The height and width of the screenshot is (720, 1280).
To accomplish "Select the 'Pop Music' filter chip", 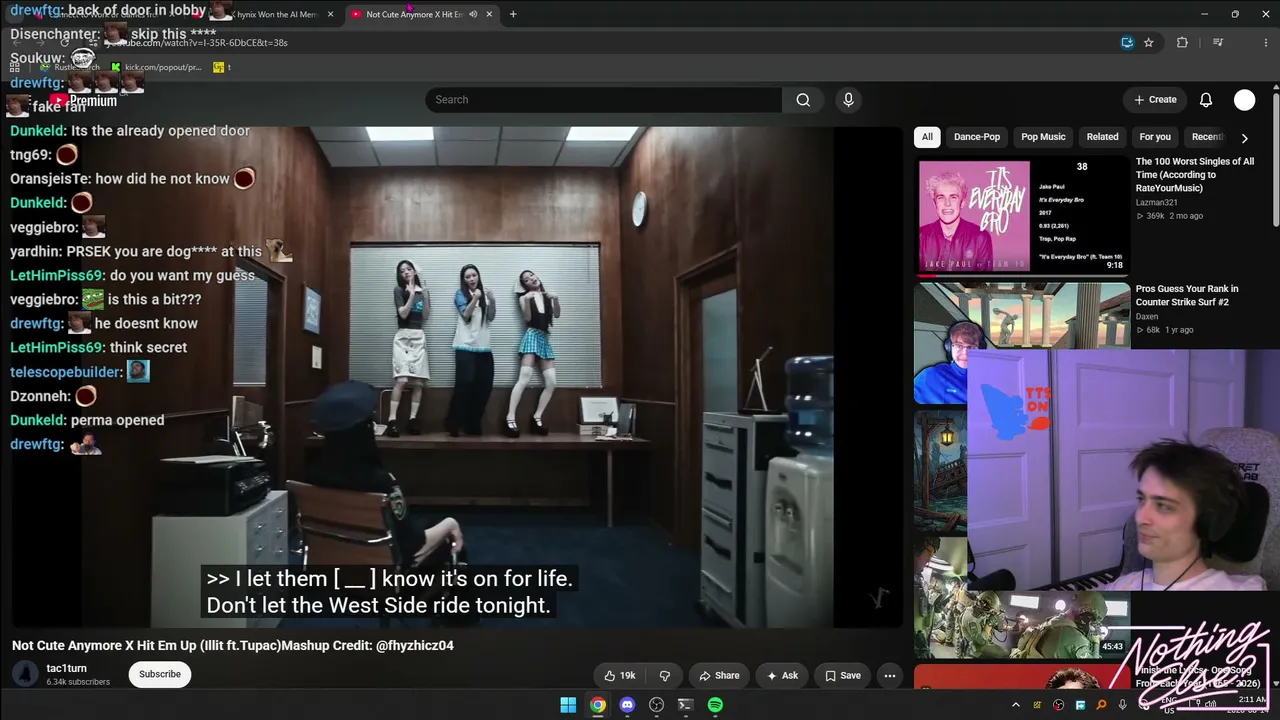I will coord(1043,137).
